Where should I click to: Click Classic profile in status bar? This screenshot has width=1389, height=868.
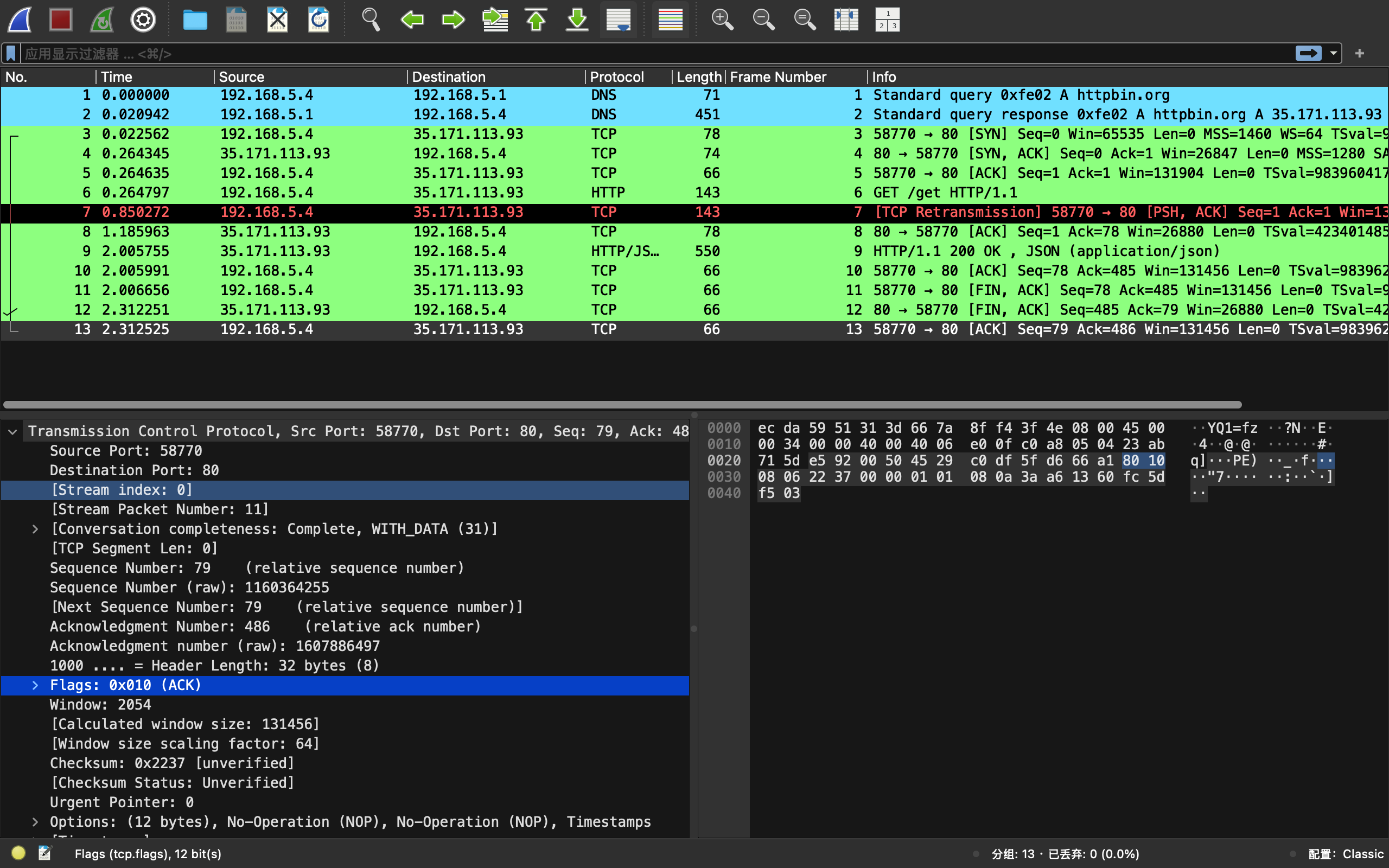point(1346,854)
